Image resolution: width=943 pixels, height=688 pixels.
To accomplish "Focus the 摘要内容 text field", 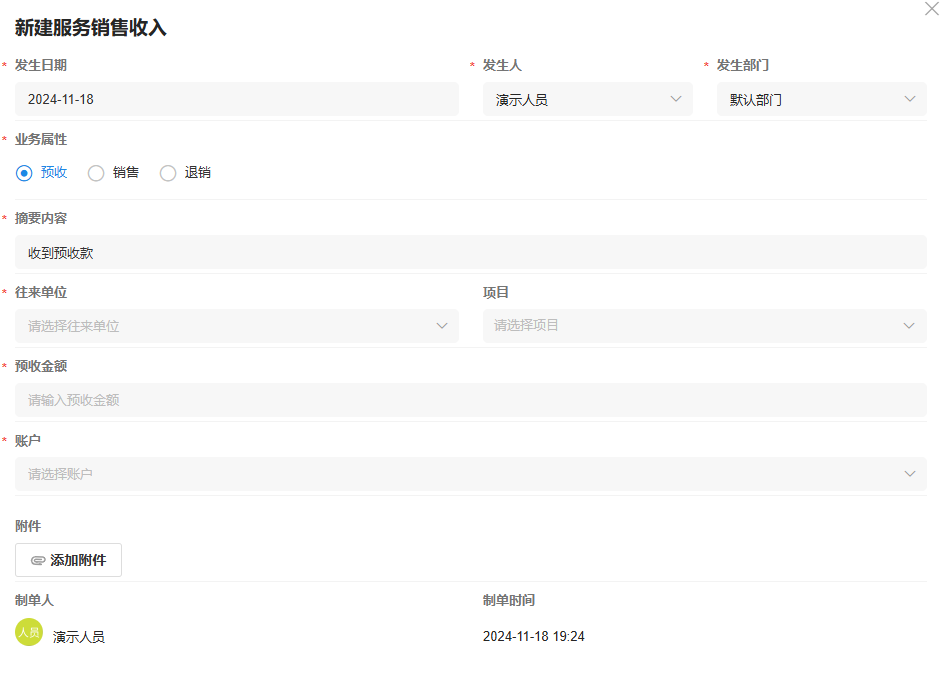I will coord(470,253).
